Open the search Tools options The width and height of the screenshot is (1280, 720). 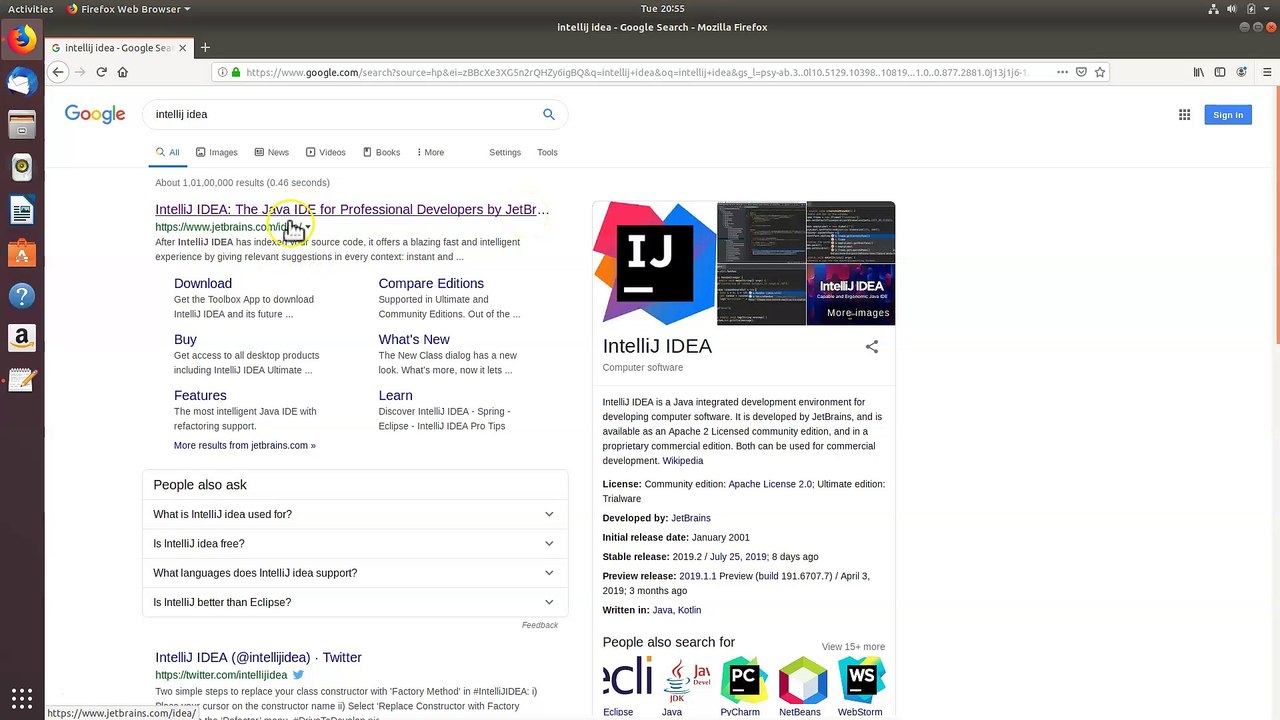547,152
